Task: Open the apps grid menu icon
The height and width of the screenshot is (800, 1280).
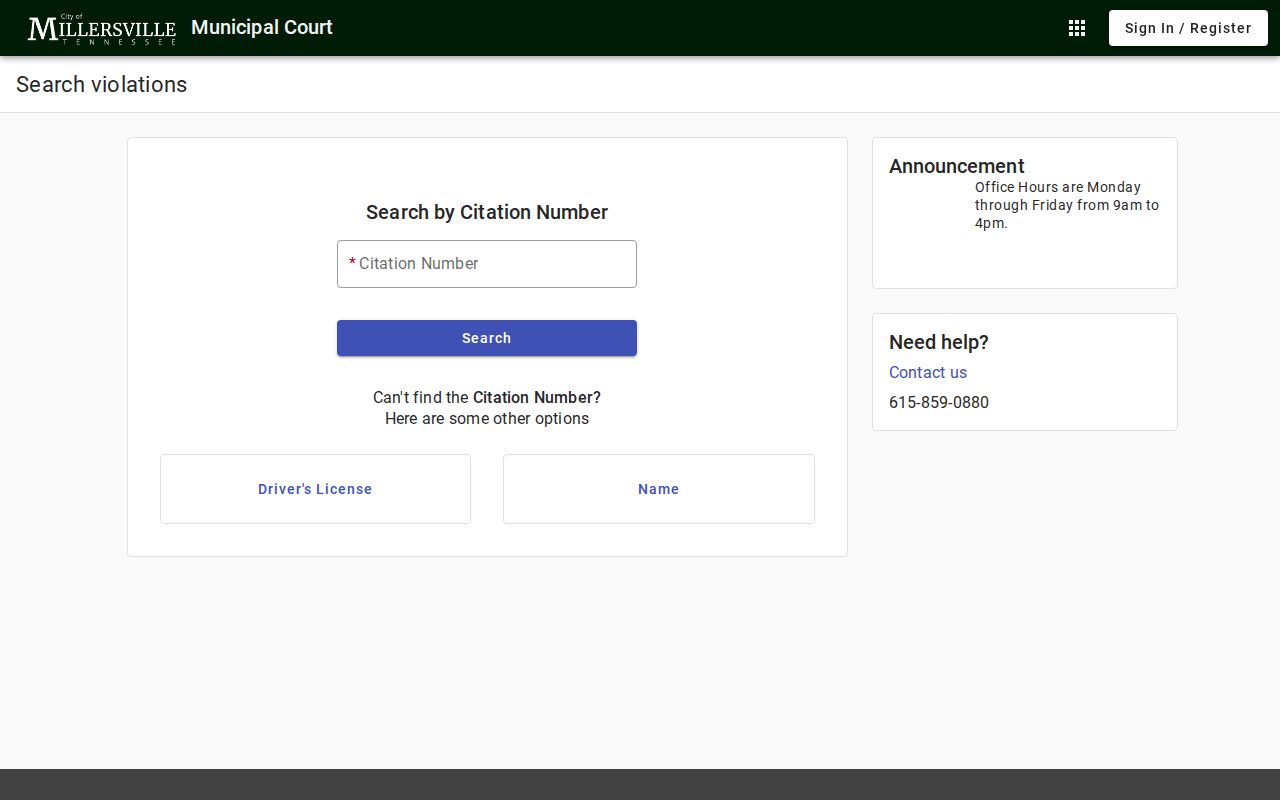Action: click(1077, 28)
